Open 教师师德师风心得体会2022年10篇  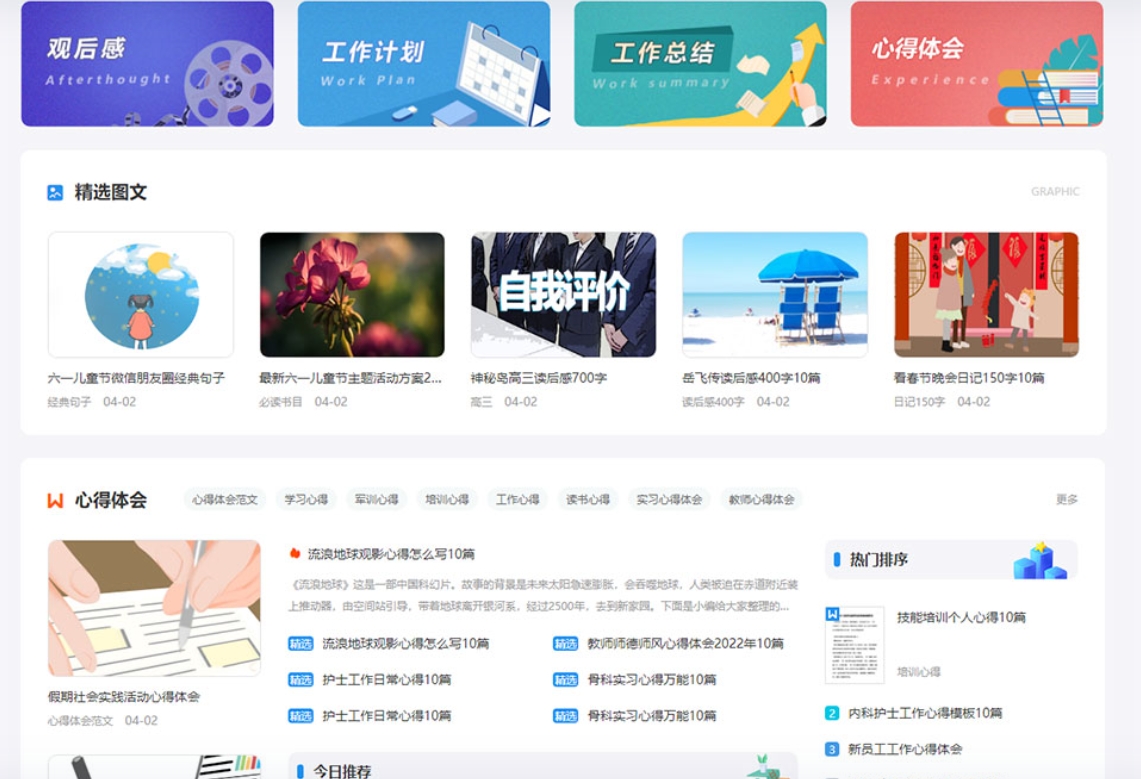tap(685, 644)
